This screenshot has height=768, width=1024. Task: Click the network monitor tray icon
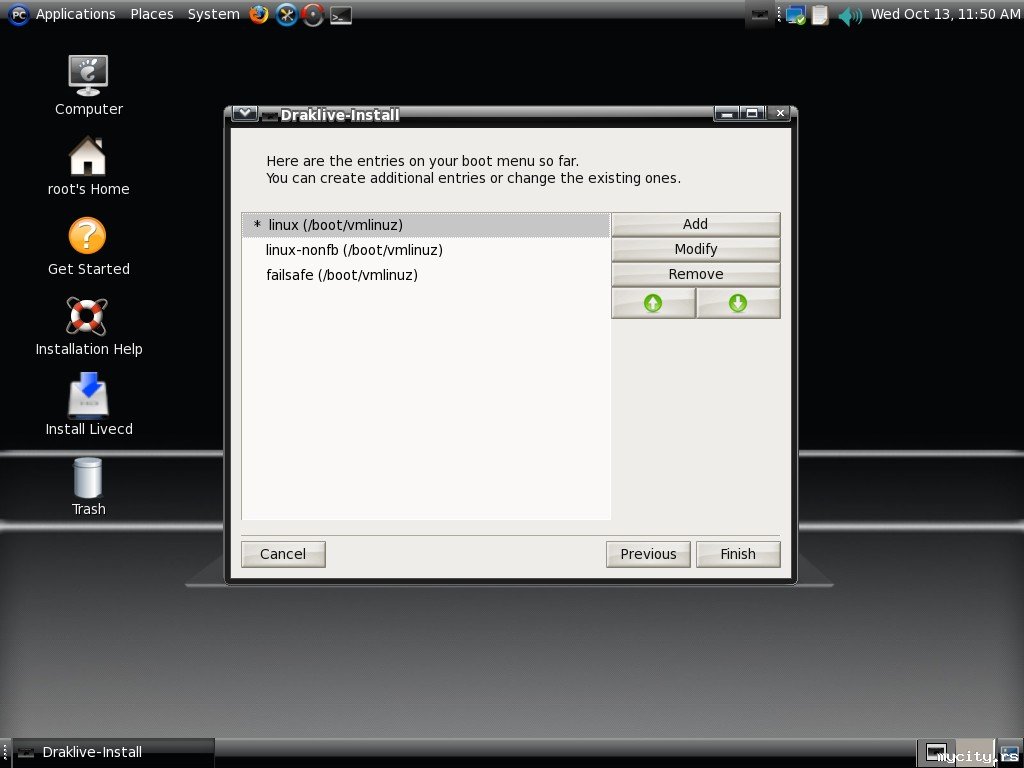tap(795, 14)
